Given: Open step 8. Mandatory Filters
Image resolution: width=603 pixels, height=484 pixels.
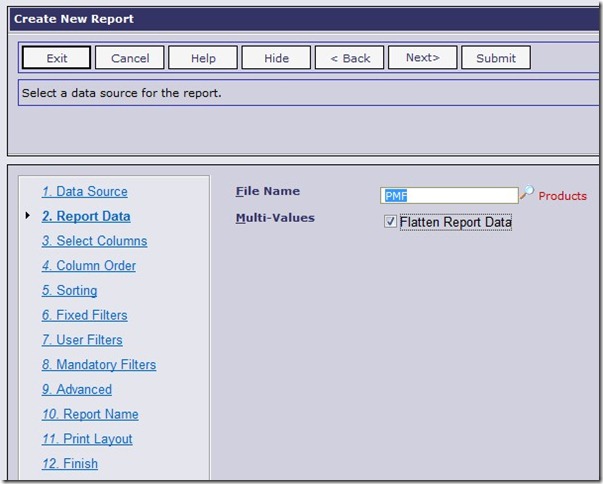Looking at the screenshot, I should 99,365.
